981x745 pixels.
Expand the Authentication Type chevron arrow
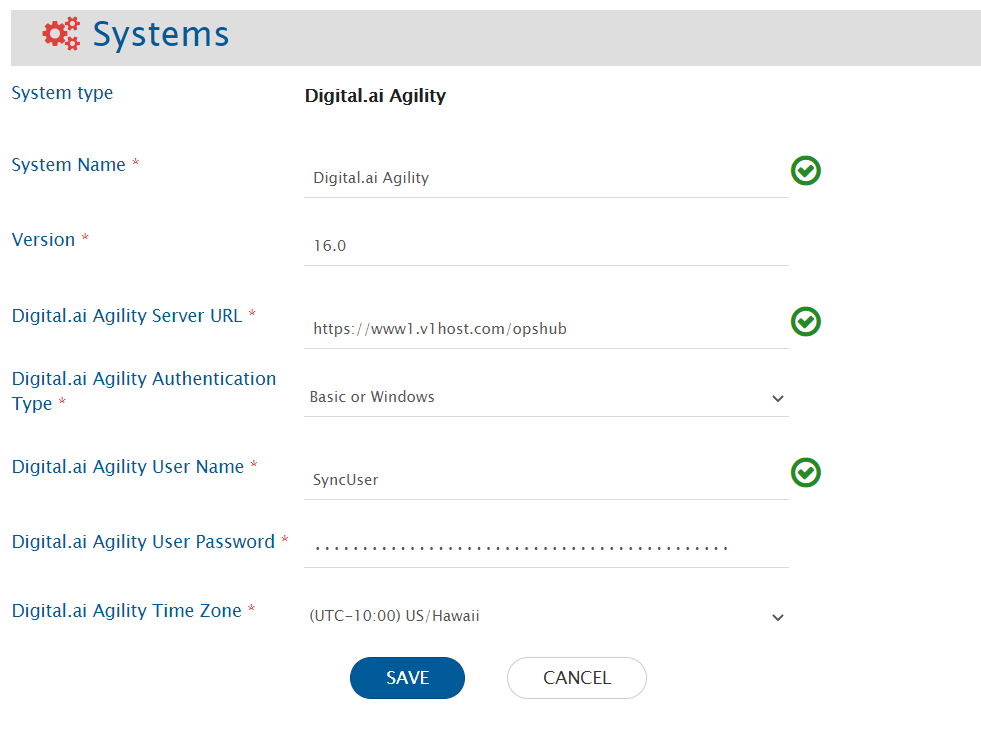pyautogui.click(x=778, y=398)
